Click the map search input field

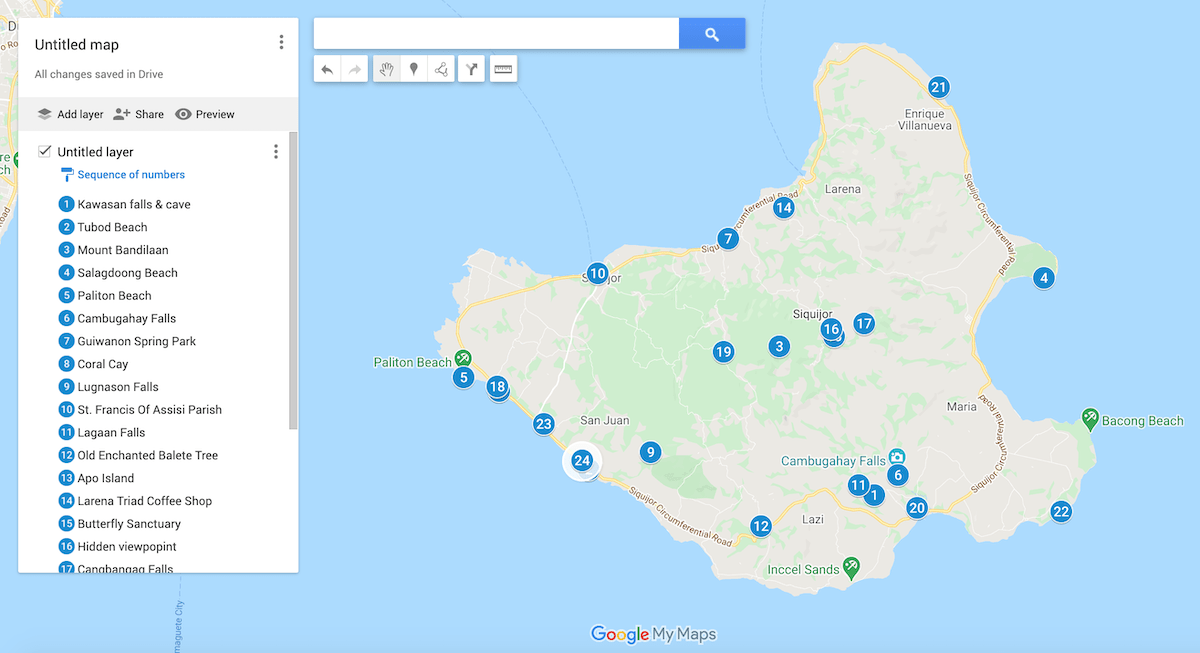496,34
